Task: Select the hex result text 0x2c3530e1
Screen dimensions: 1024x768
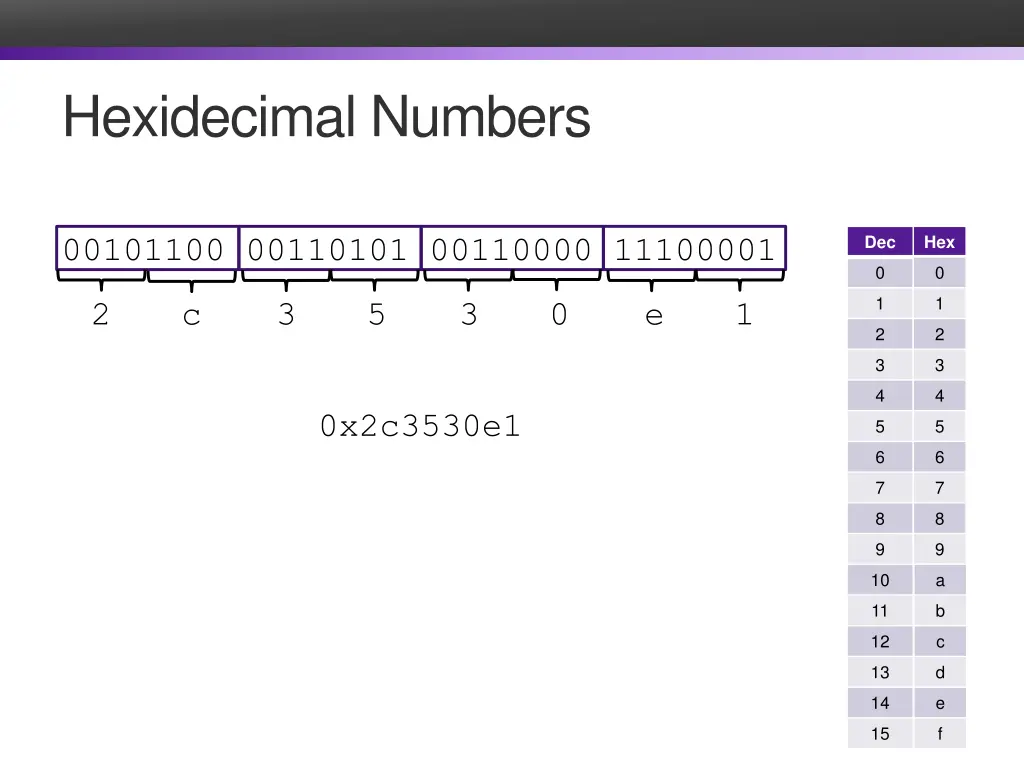Action: pyautogui.click(x=419, y=426)
